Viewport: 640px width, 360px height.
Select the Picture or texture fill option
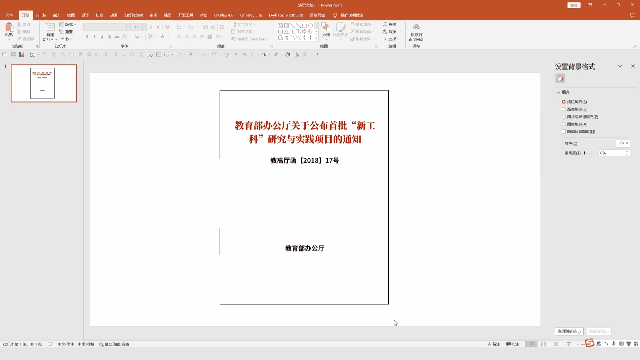tap(564, 117)
